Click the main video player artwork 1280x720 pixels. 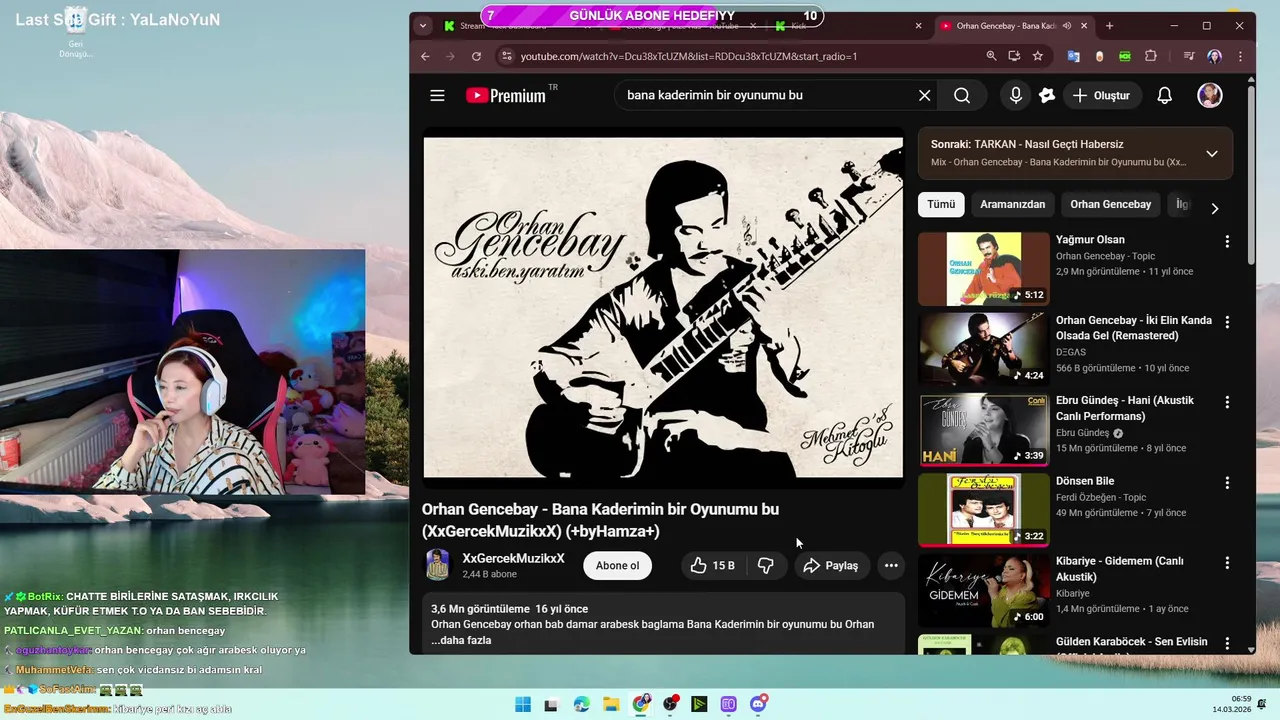pos(663,308)
